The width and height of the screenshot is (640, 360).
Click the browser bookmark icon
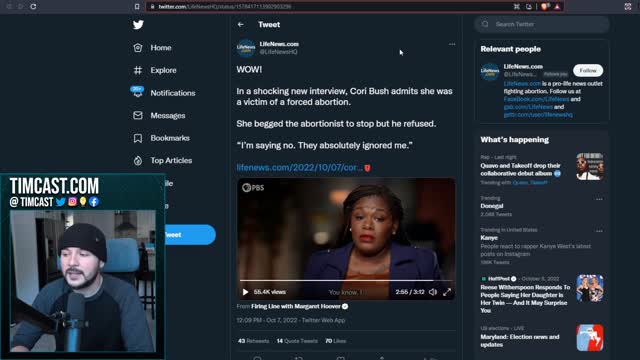137,7
